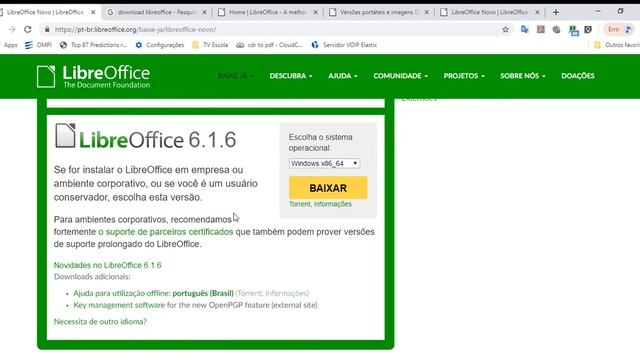Open the BAIXE JÁ menu
The height and width of the screenshot is (360, 640).
(x=236, y=76)
